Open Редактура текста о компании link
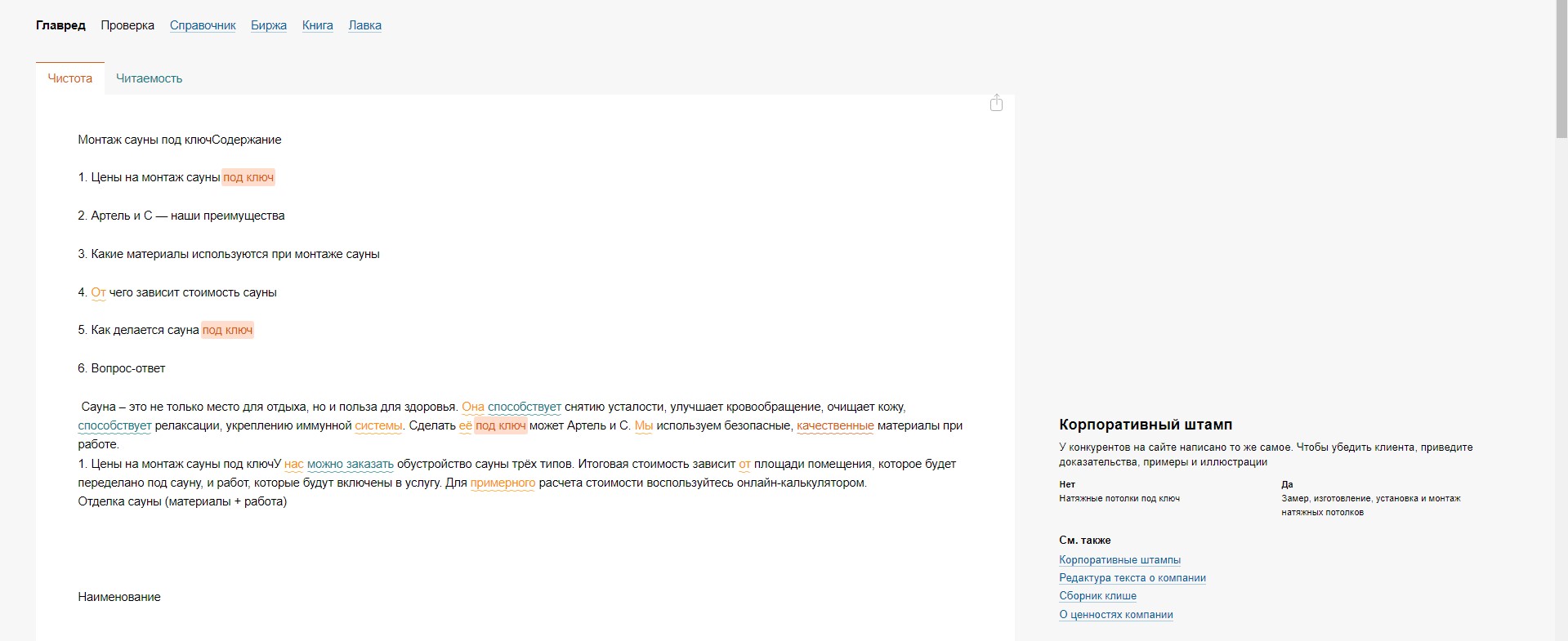This screenshot has height=641, width=1568. (x=1132, y=578)
